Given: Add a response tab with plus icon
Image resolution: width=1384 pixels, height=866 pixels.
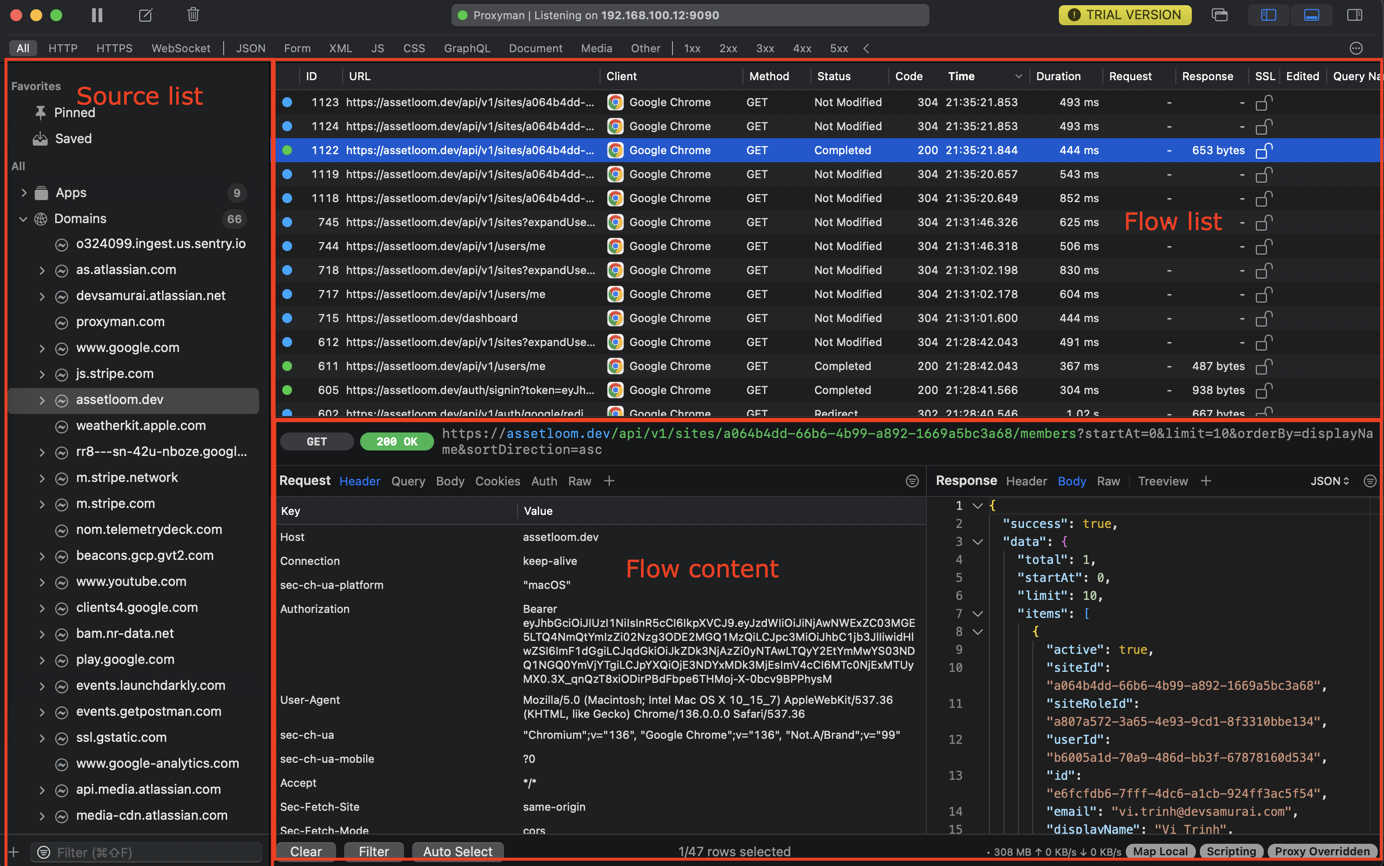Looking at the screenshot, I should [1206, 481].
